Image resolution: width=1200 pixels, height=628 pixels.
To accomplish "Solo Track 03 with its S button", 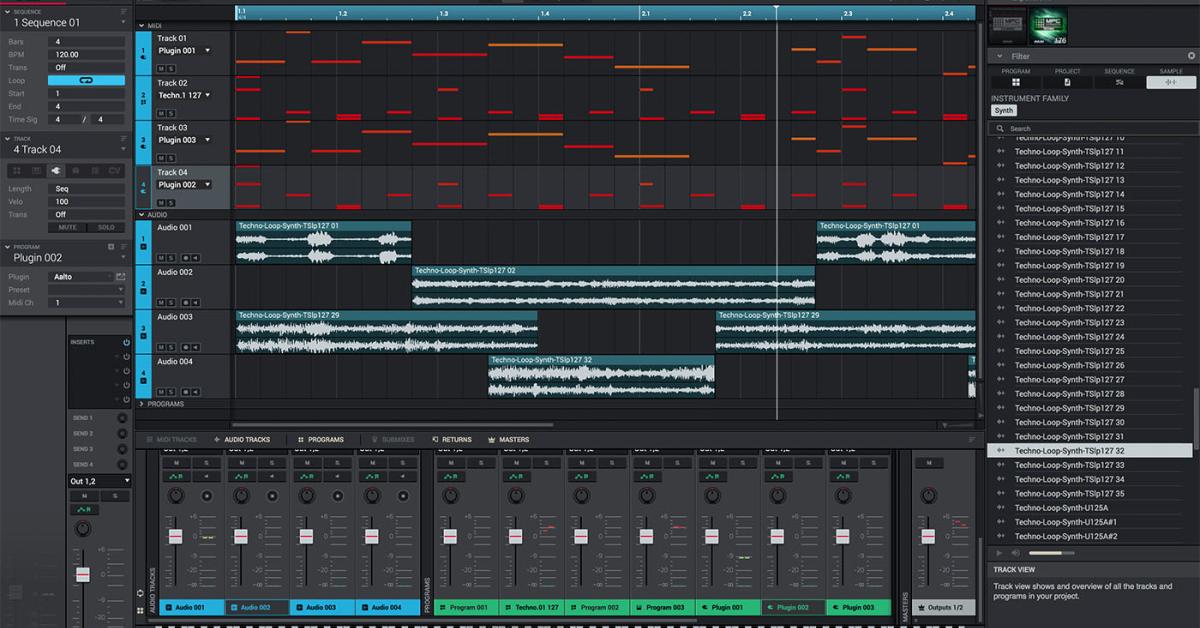I will pyautogui.click(x=171, y=158).
